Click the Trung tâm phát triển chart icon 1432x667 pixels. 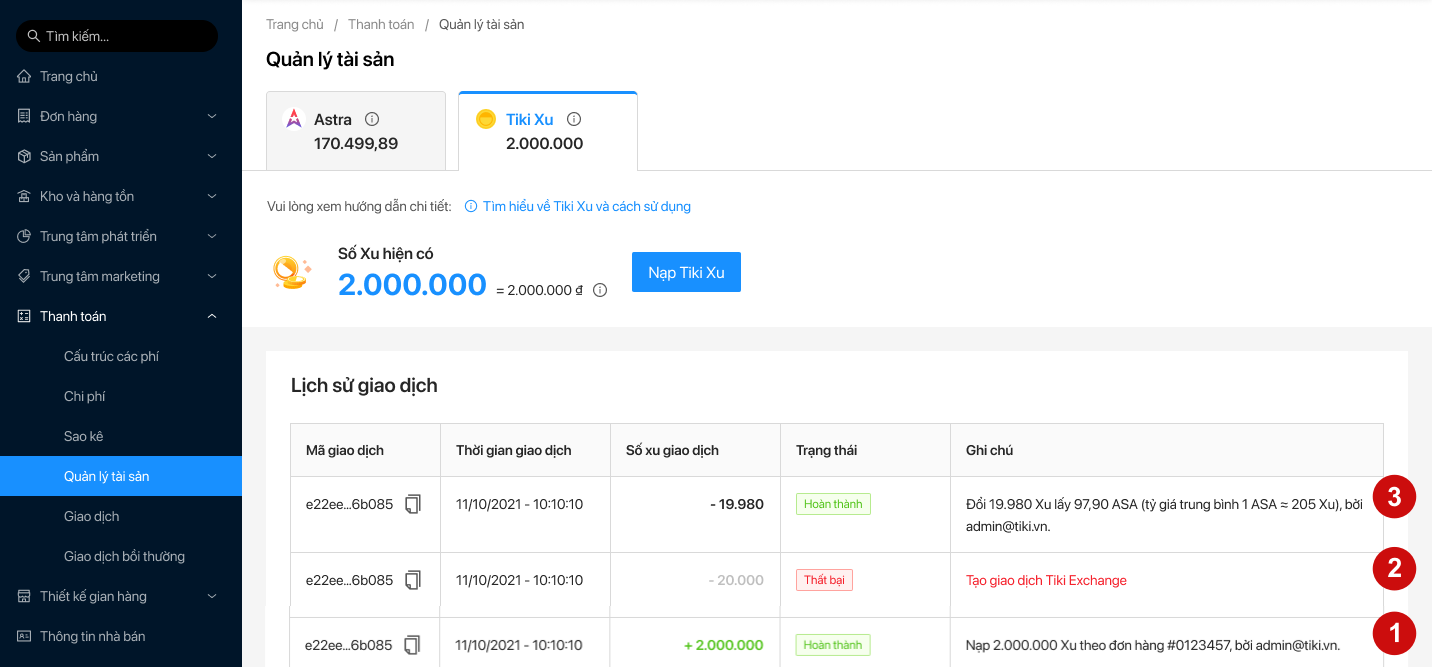coord(24,236)
